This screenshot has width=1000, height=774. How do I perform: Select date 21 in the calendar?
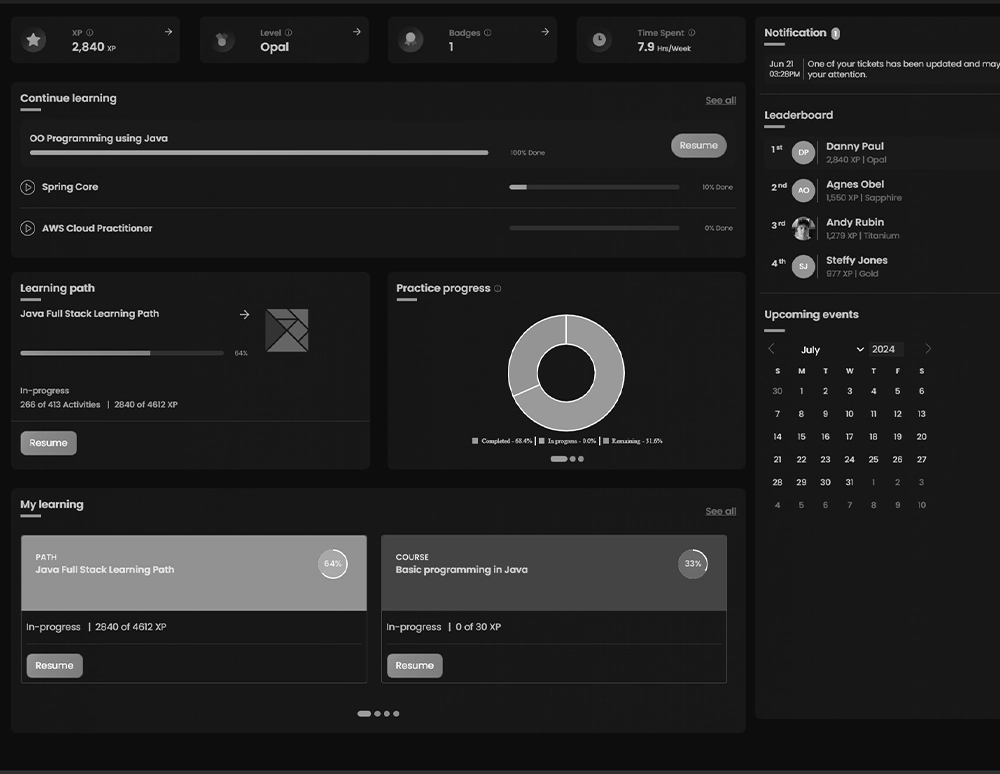pos(777,460)
